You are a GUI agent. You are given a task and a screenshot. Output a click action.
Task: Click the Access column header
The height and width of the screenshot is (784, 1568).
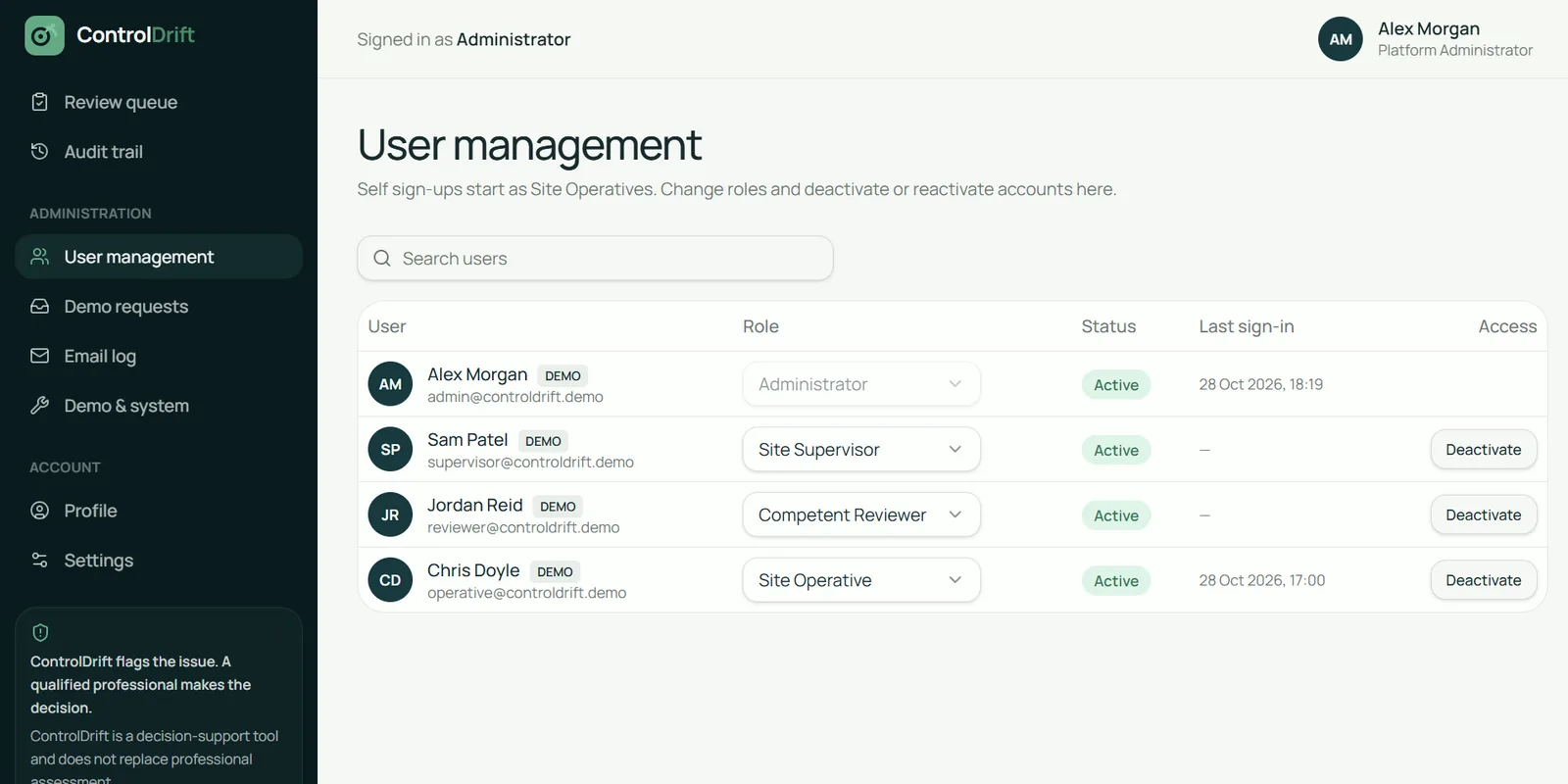1507,326
